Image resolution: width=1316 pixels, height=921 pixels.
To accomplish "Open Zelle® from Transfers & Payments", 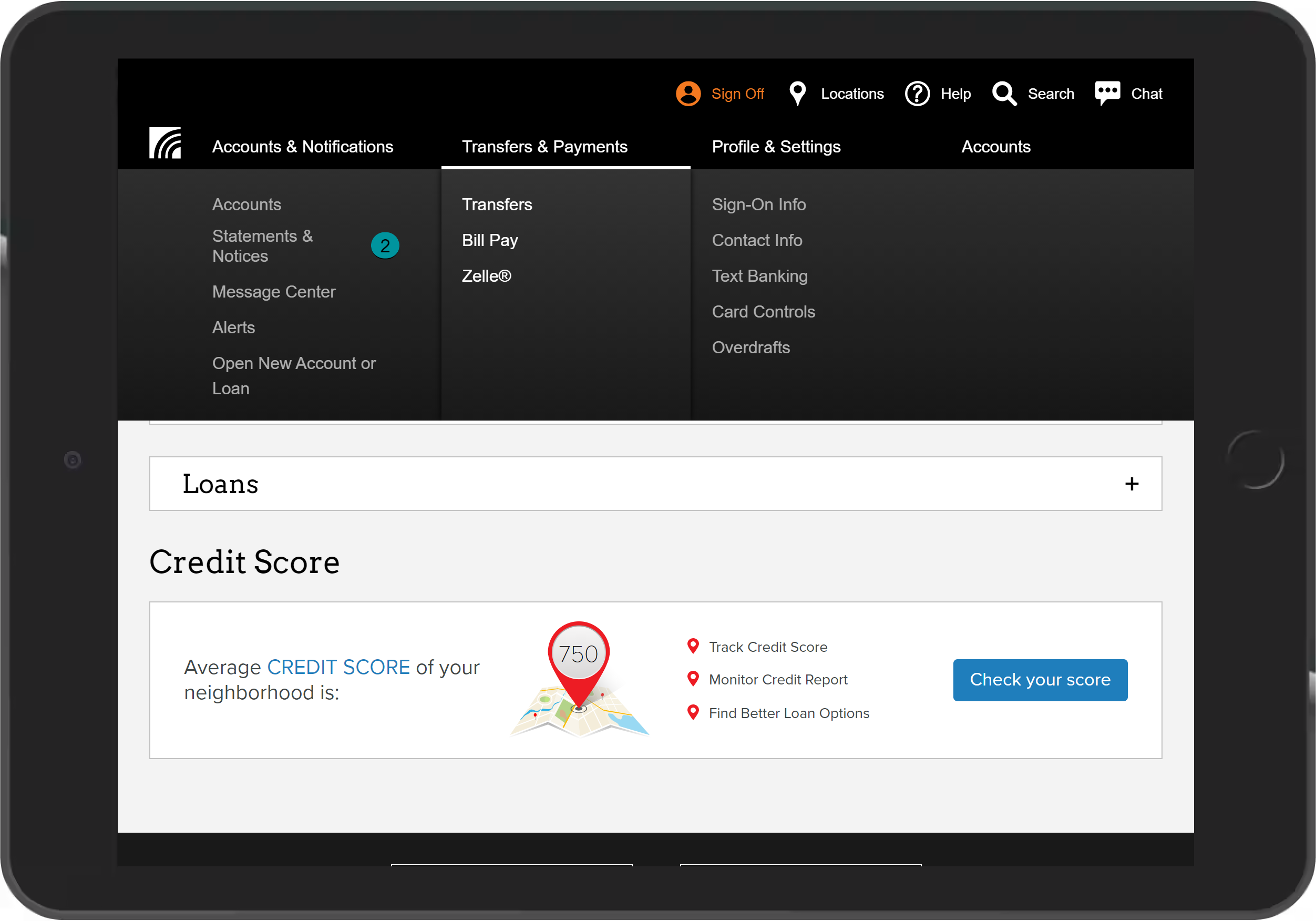I will [487, 276].
